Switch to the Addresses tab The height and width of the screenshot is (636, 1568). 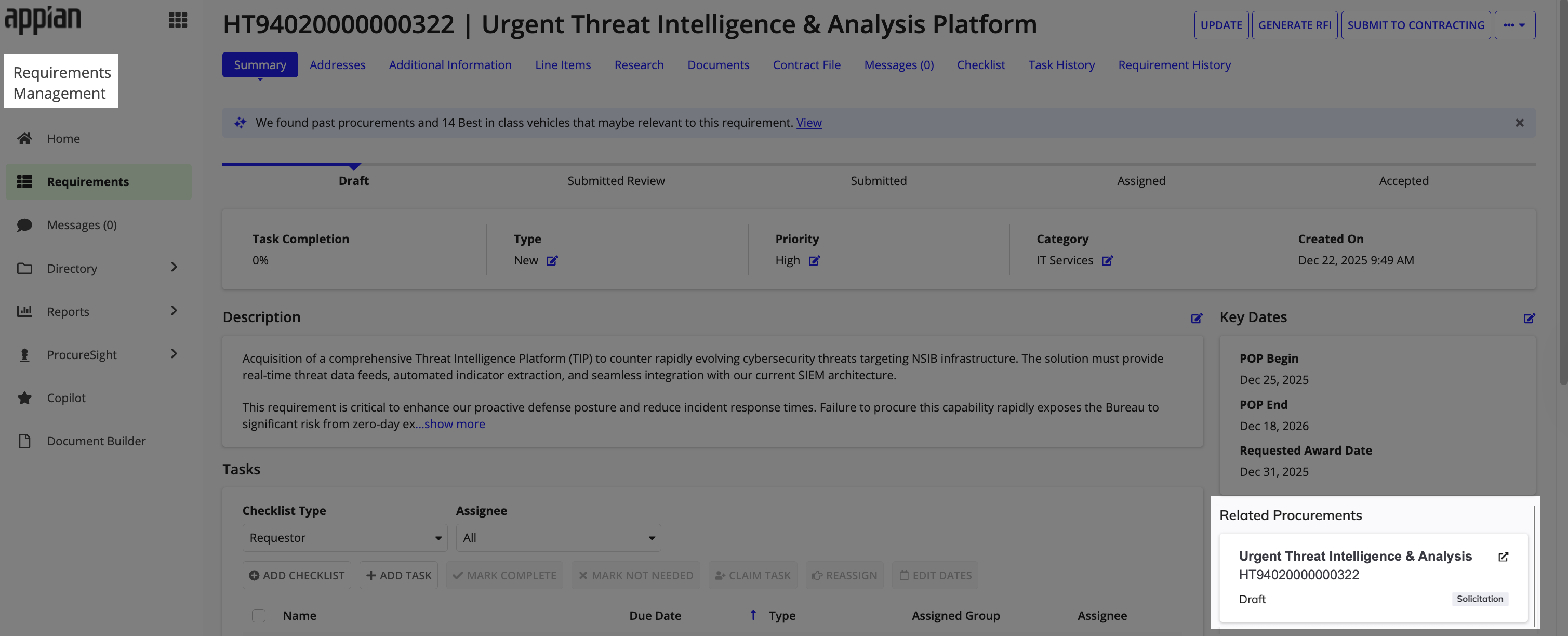[x=337, y=64]
